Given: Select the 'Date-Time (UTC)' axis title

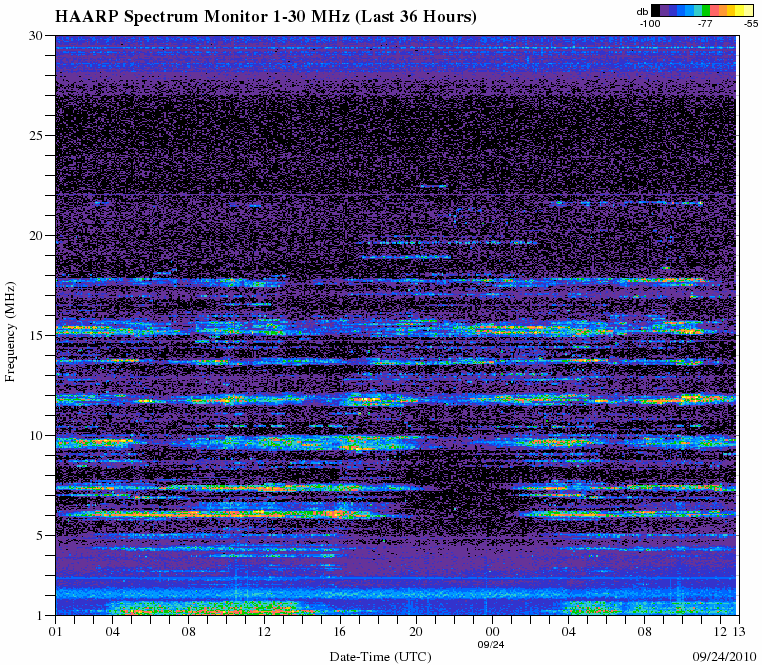Looking at the screenshot, I should (381, 657).
